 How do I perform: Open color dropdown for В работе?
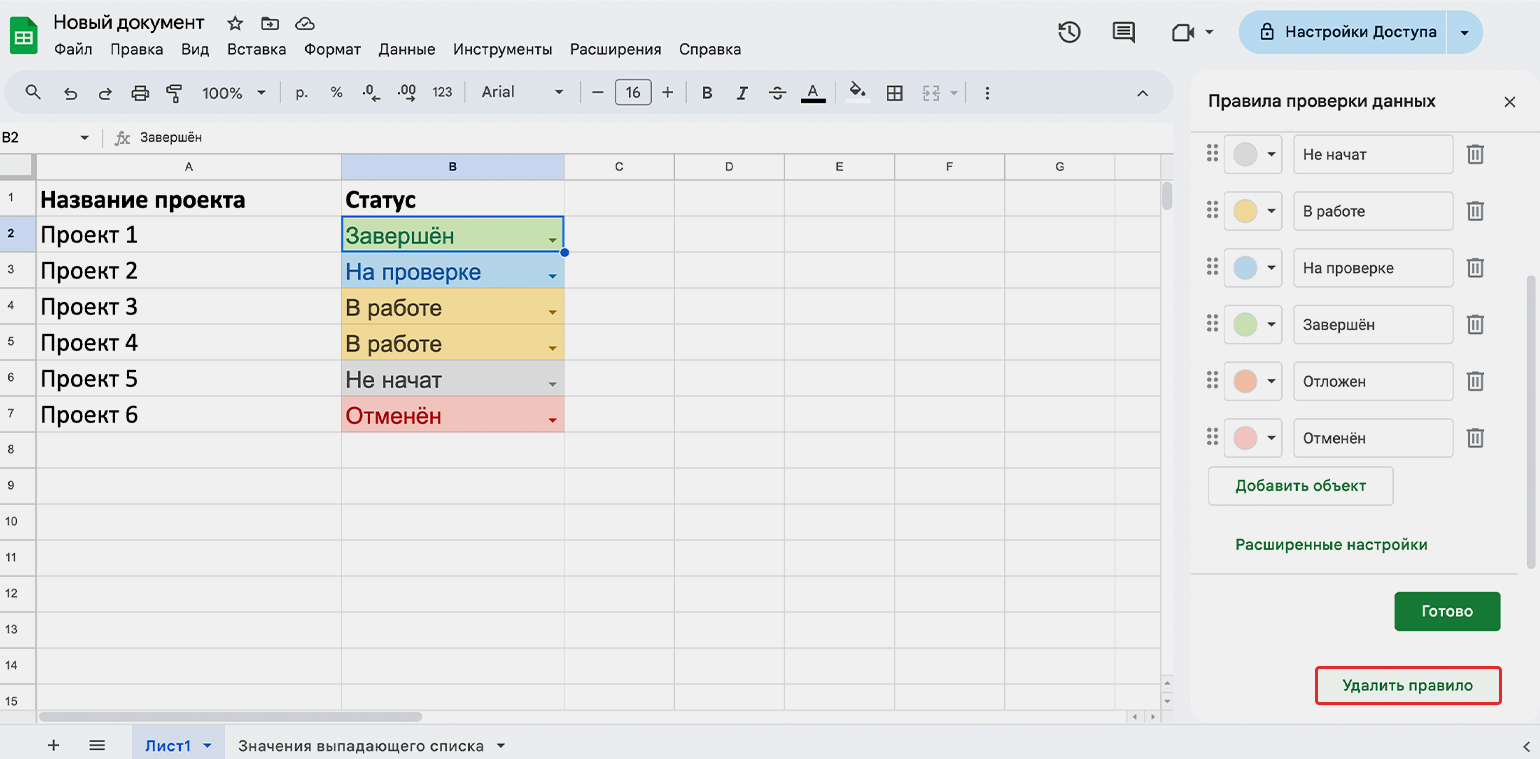(x=1253, y=211)
